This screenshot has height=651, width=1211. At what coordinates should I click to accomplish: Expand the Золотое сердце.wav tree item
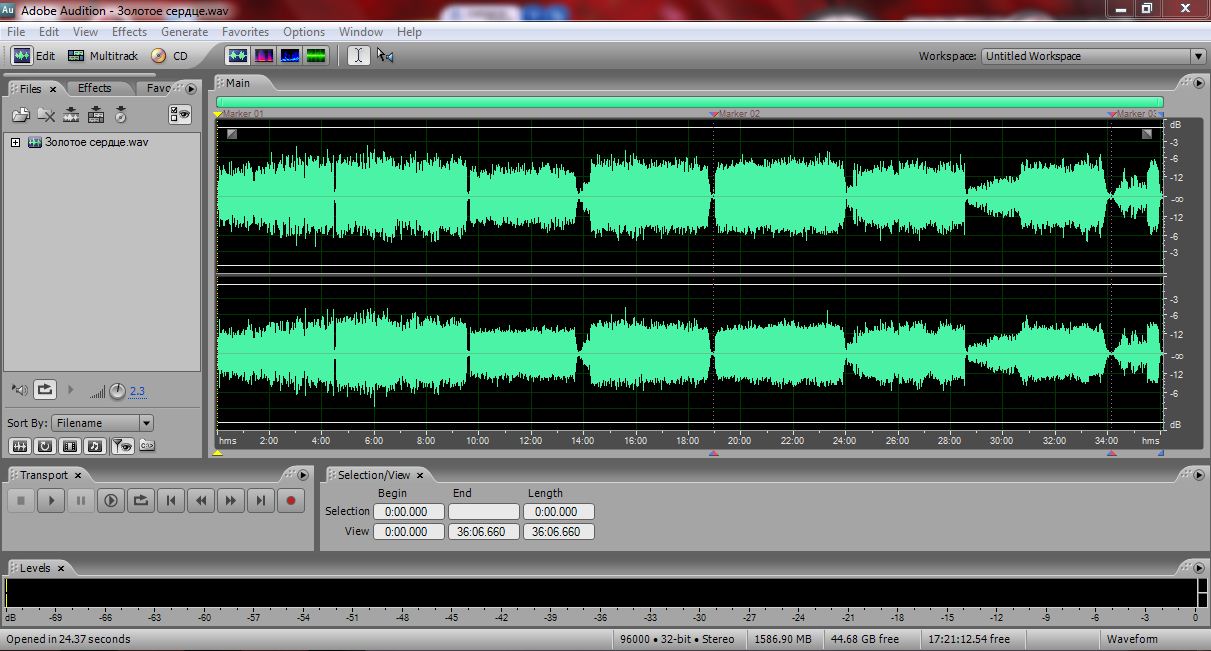[15, 142]
